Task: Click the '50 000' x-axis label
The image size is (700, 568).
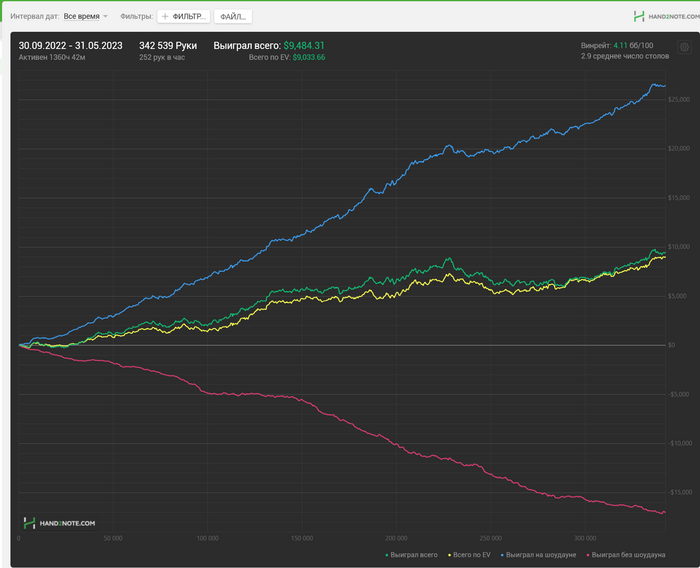Action: tap(113, 538)
